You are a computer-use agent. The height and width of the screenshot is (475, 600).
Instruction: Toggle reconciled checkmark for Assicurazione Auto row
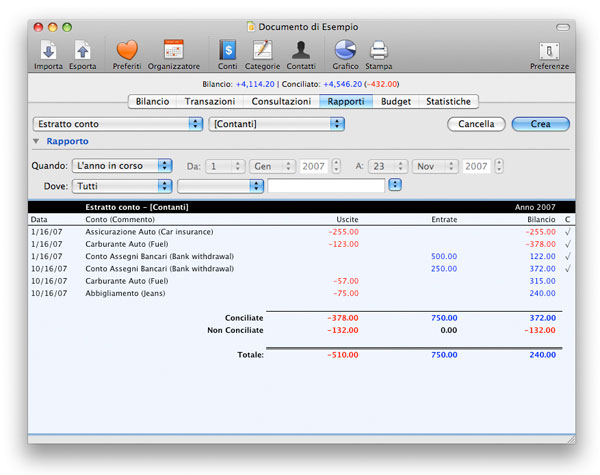tap(568, 231)
